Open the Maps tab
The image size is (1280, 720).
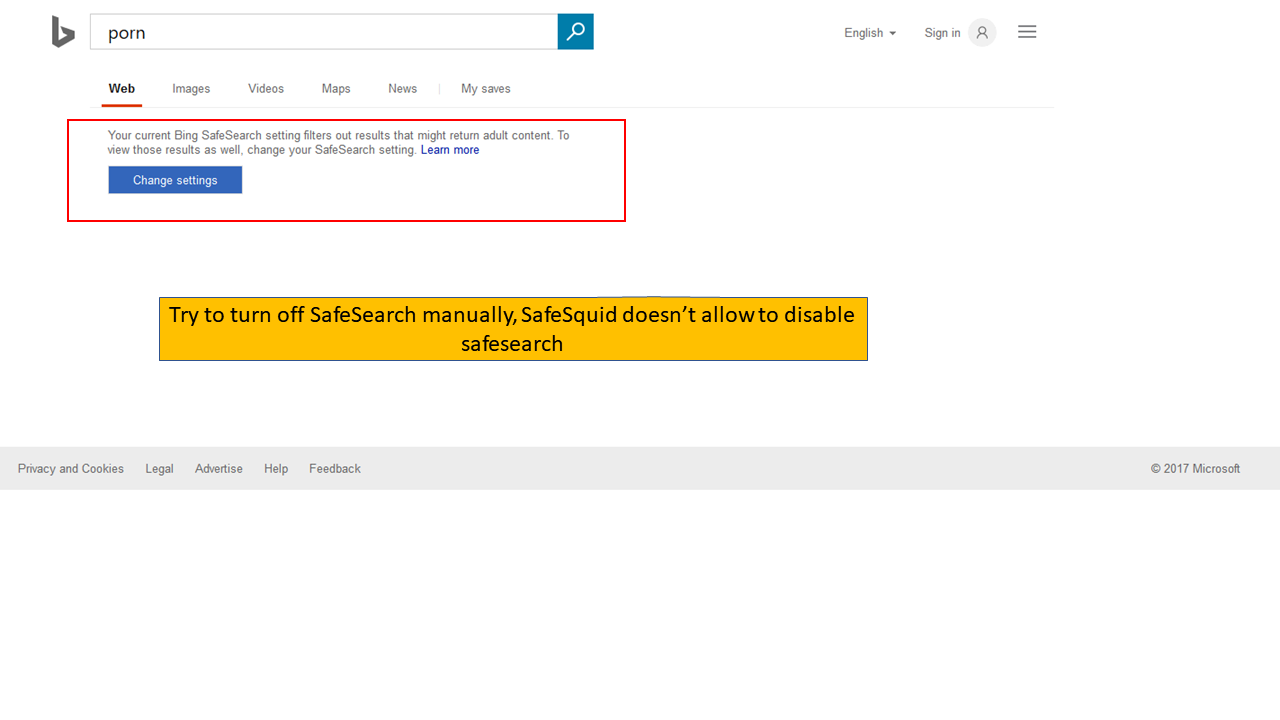point(336,89)
